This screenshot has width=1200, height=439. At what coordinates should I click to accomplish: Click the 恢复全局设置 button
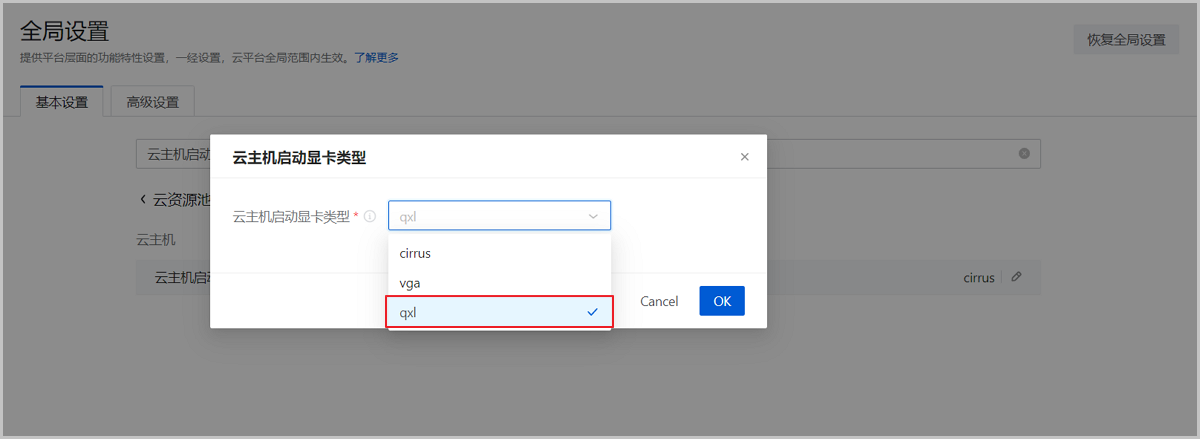pyautogui.click(x=1126, y=40)
